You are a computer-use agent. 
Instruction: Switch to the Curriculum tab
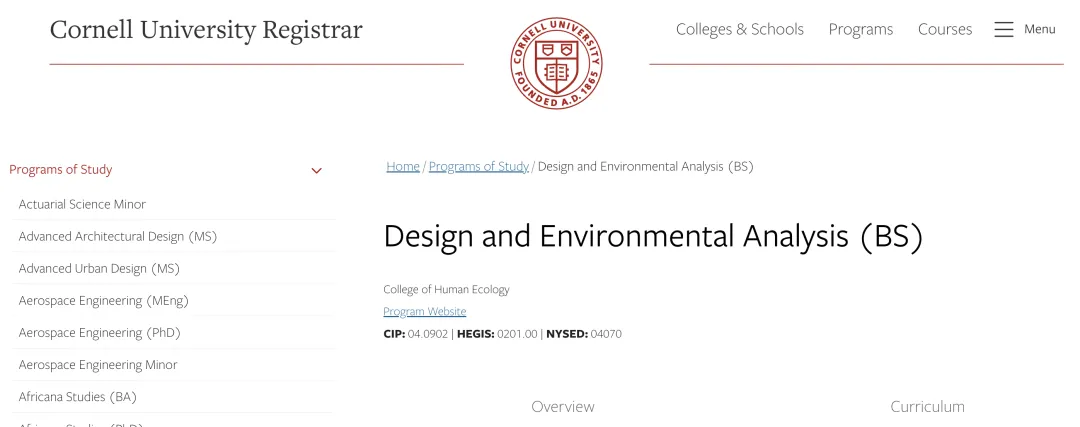tap(927, 407)
